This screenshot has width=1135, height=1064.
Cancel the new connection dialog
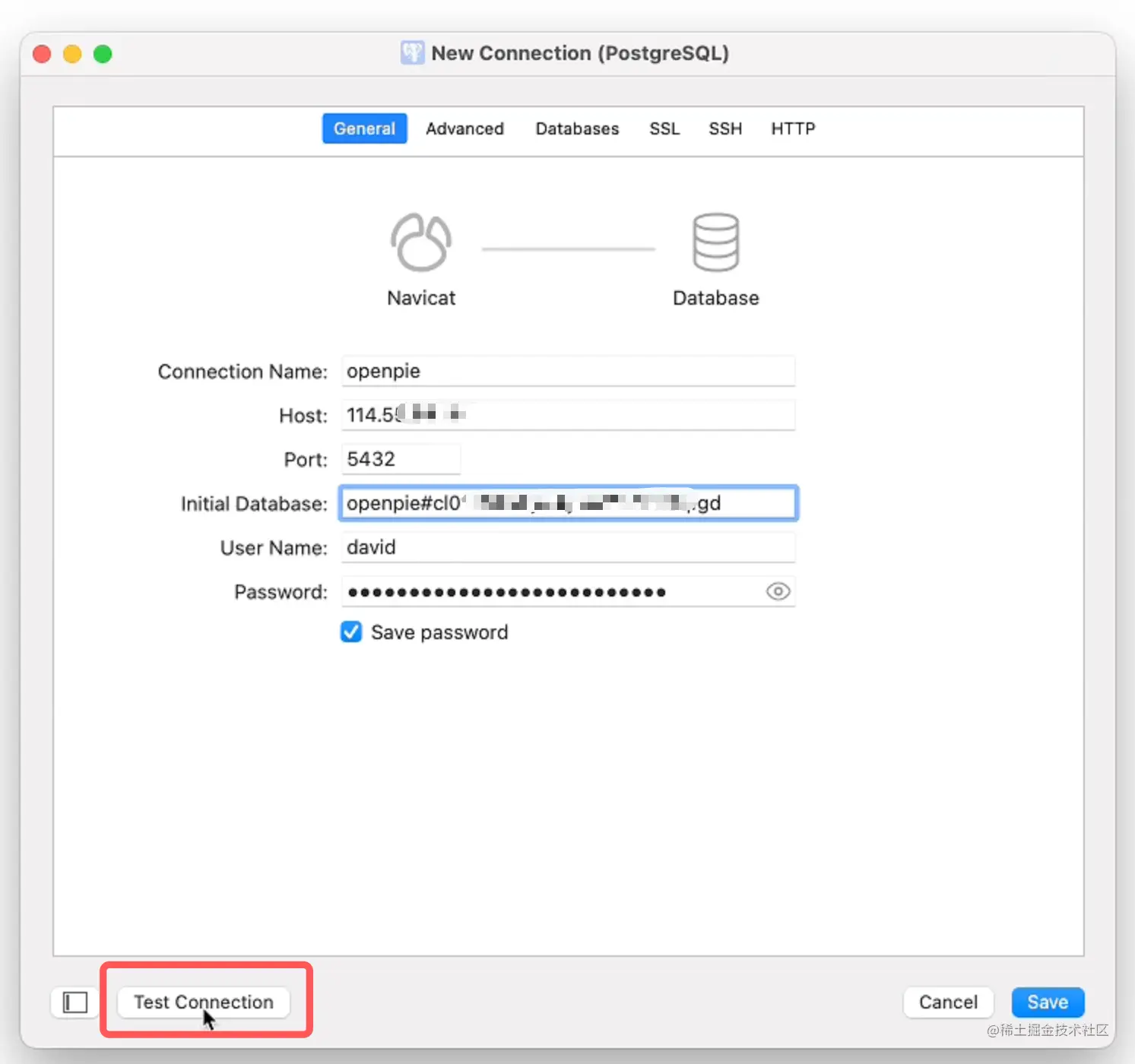[x=948, y=1002]
